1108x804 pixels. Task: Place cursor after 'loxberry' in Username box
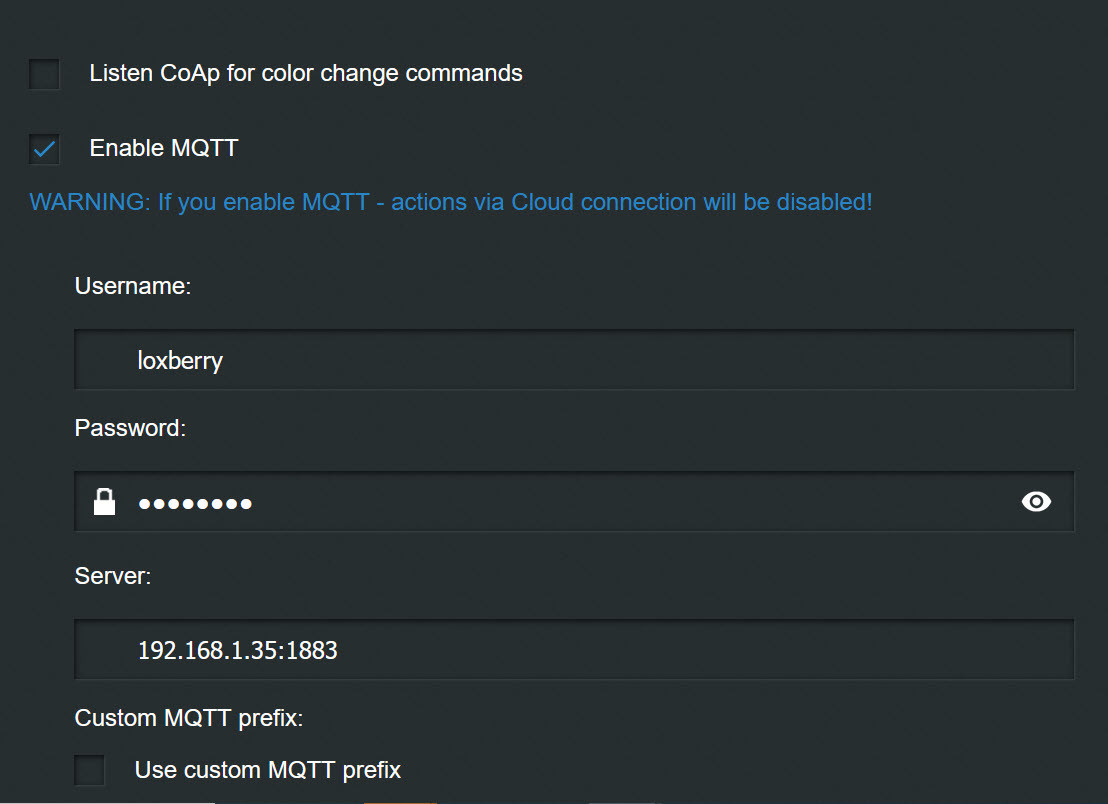[225, 360]
